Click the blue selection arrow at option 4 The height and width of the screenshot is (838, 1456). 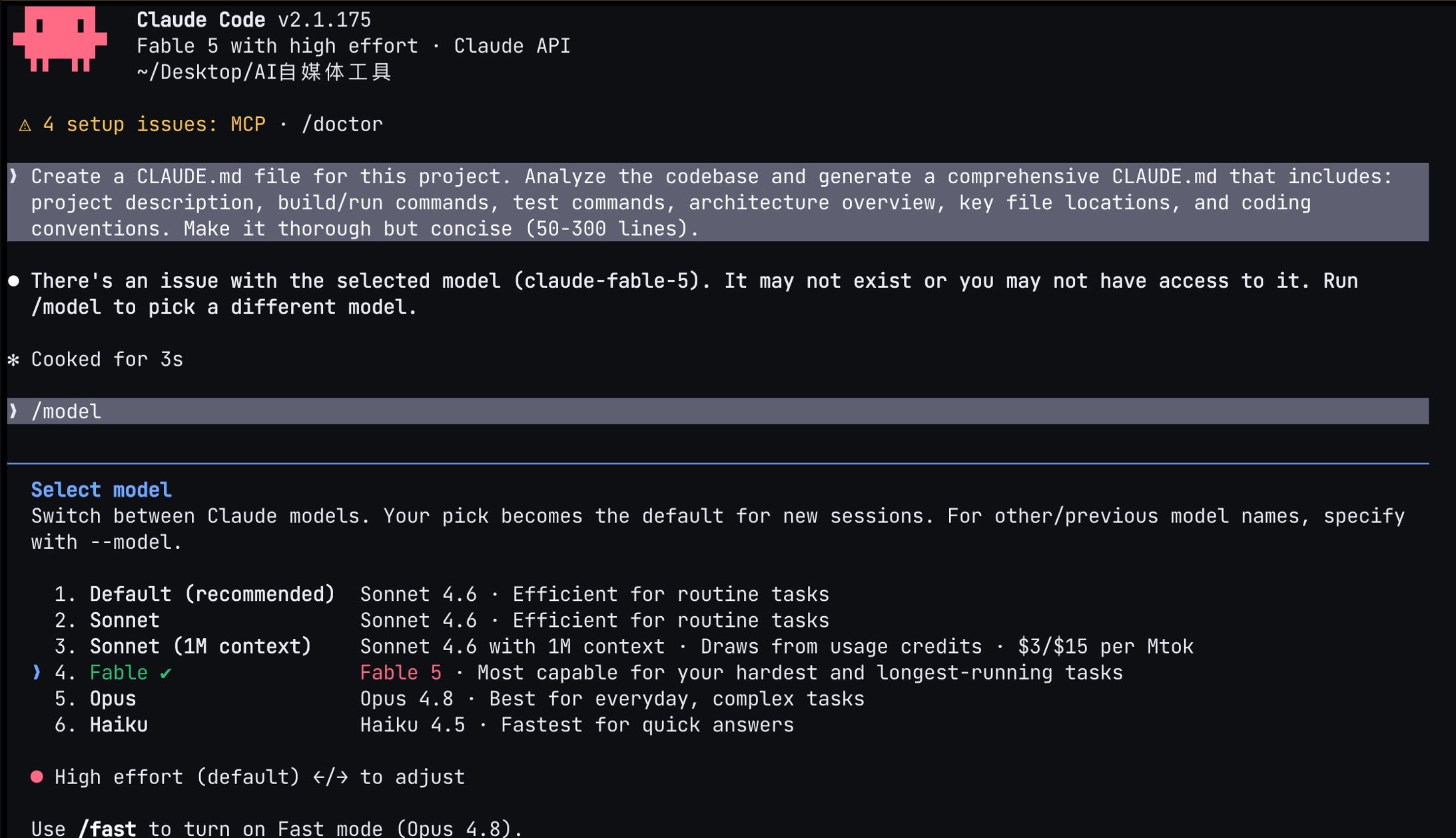[x=37, y=673]
